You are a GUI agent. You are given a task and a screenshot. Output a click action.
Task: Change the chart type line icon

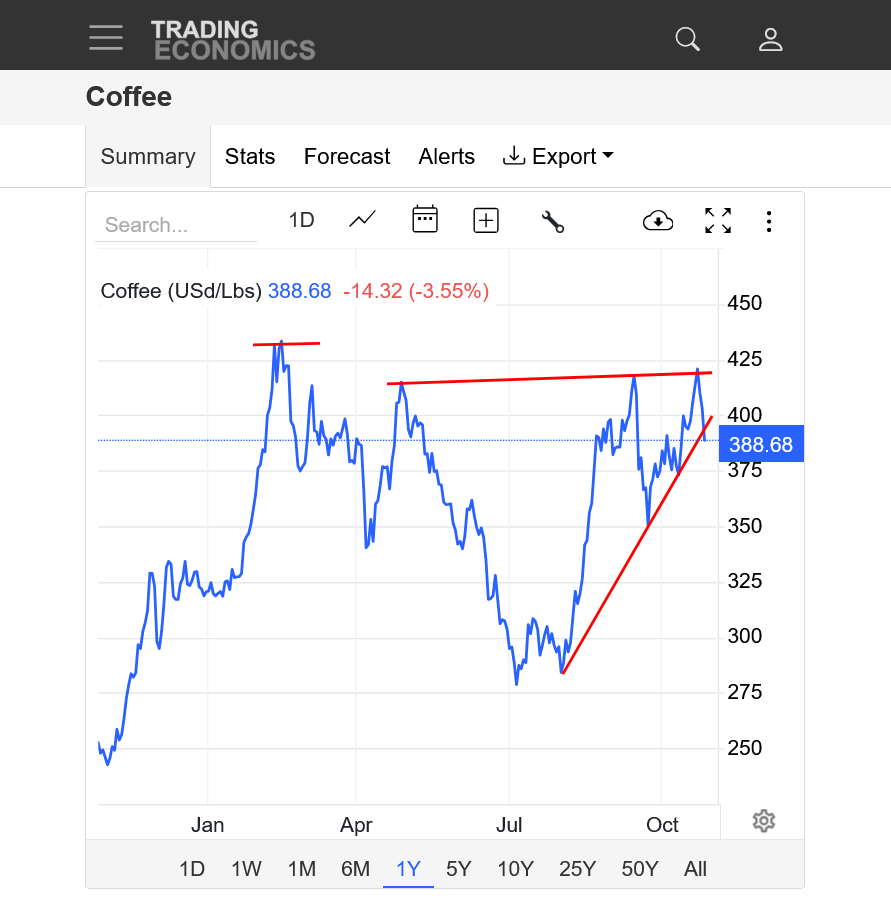362,220
